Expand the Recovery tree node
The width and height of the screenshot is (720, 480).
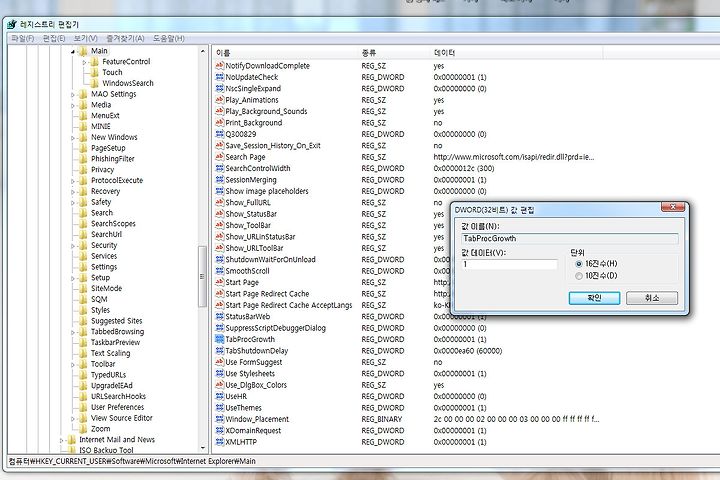pyautogui.click(x=73, y=192)
